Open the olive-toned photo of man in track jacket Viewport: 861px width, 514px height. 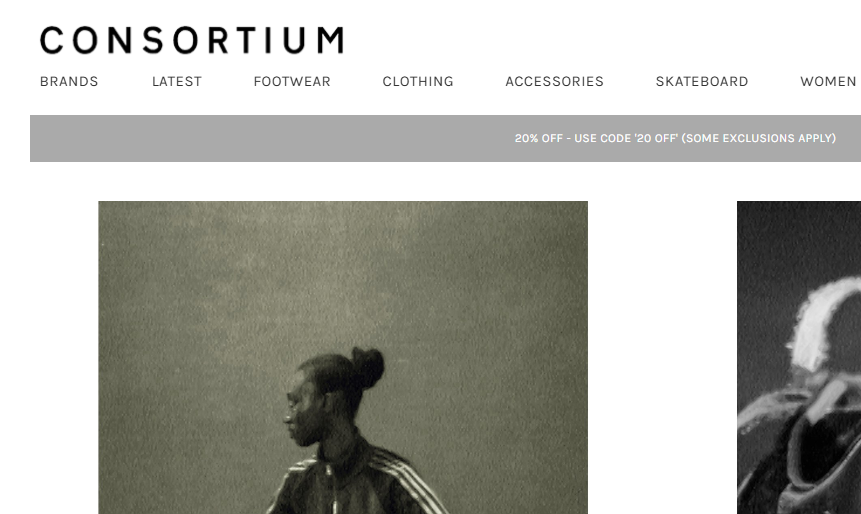(x=343, y=357)
